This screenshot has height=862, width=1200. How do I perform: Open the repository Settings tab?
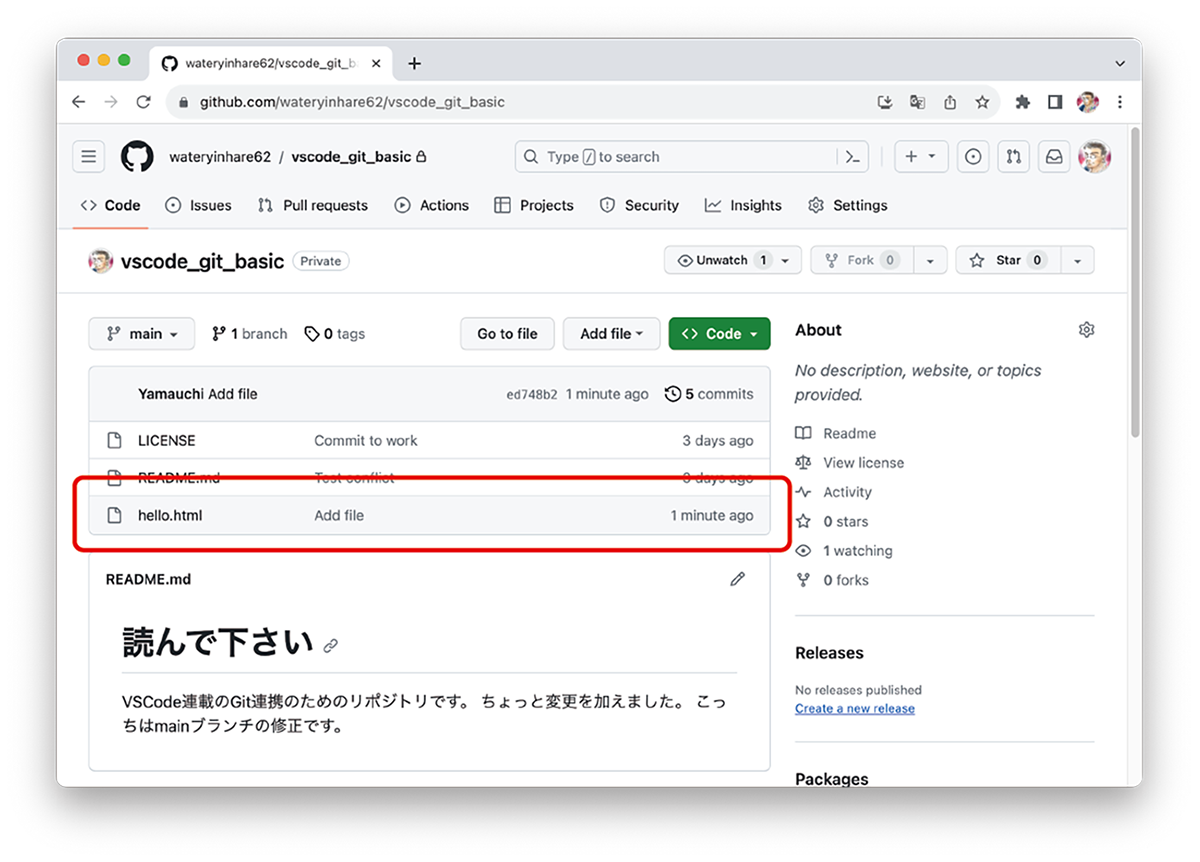(x=848, y=205)
